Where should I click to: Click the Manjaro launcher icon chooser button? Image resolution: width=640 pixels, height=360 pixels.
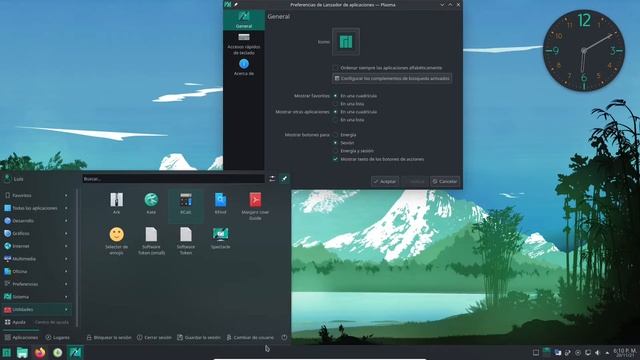click(346, 42)
